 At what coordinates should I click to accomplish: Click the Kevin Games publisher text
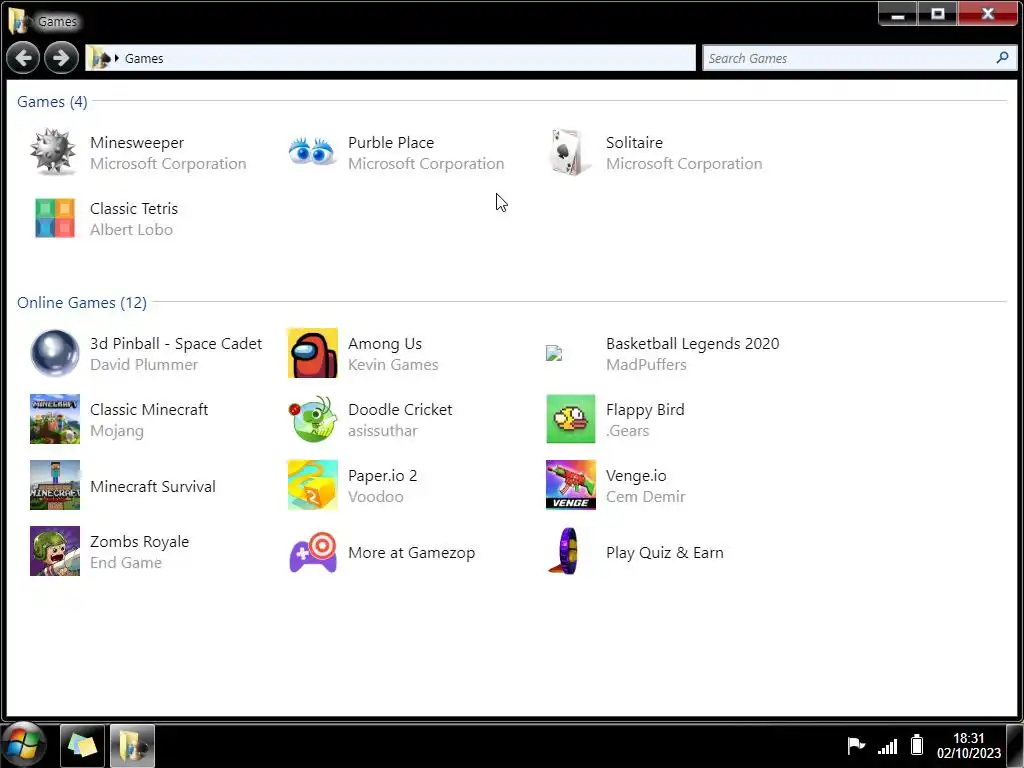tap(393, 364)
